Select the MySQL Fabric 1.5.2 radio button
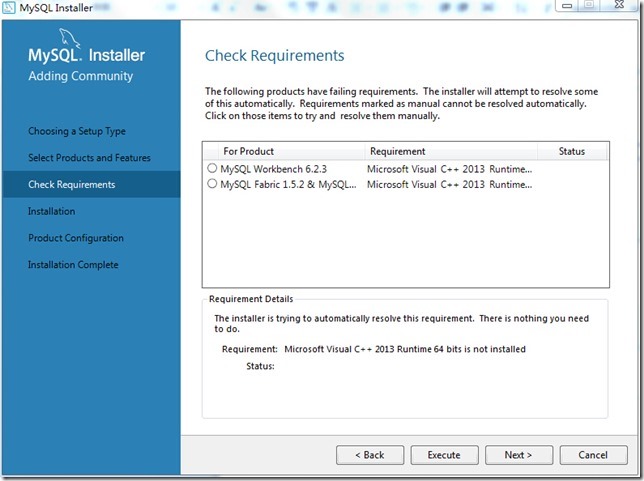Screen dimensions: 644x481 click(x=212, y=184)
